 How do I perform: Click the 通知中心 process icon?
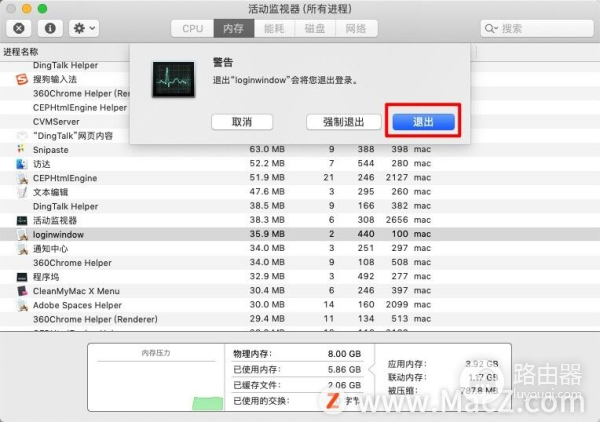22,249
